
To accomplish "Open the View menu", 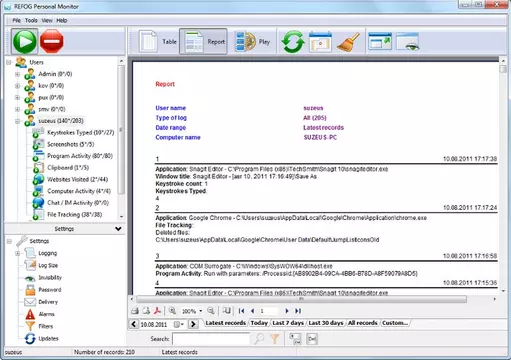I will tap(47, 20).
